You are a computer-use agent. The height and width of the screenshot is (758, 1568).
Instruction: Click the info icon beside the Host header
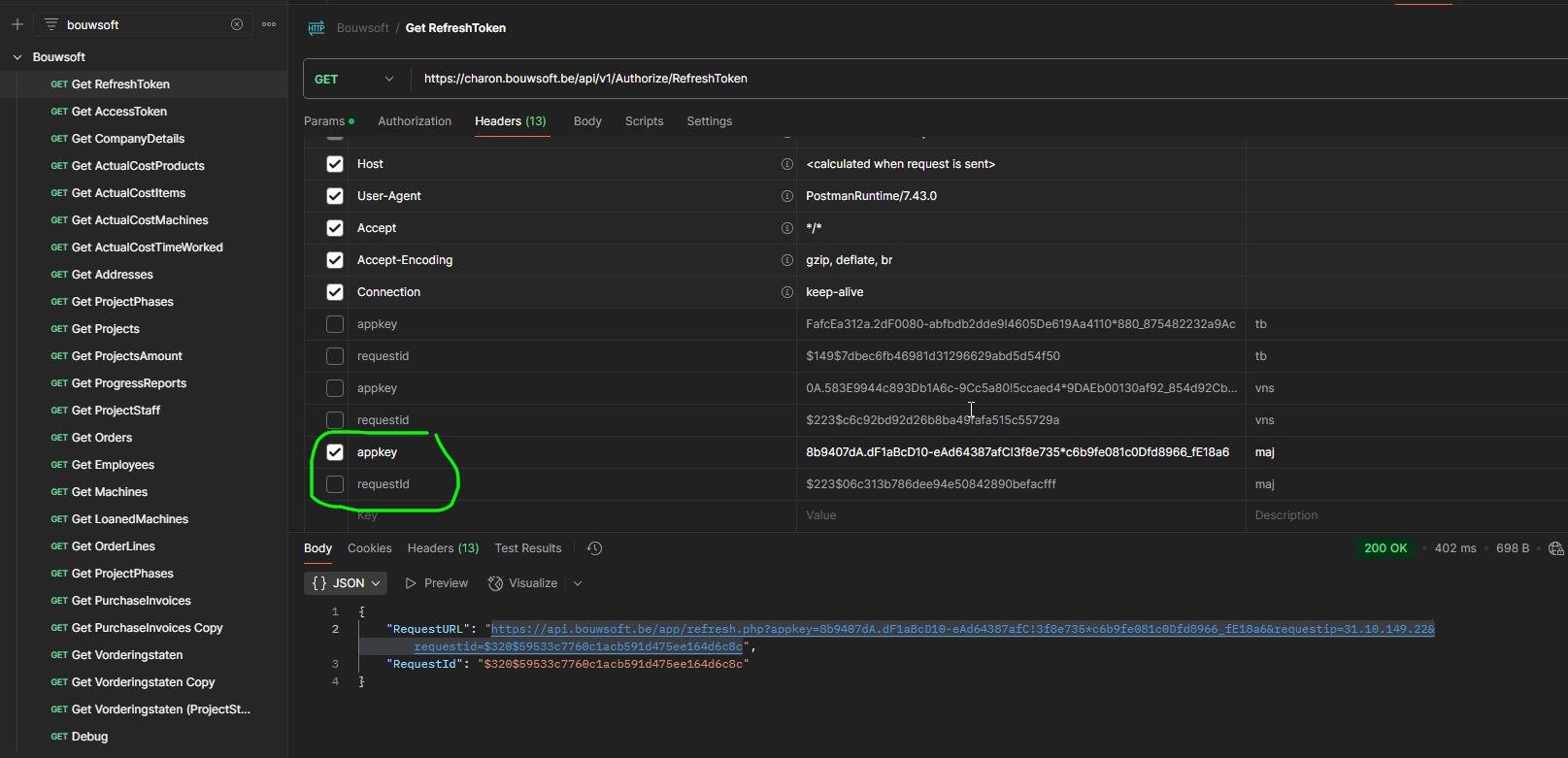tap(787, 164)
